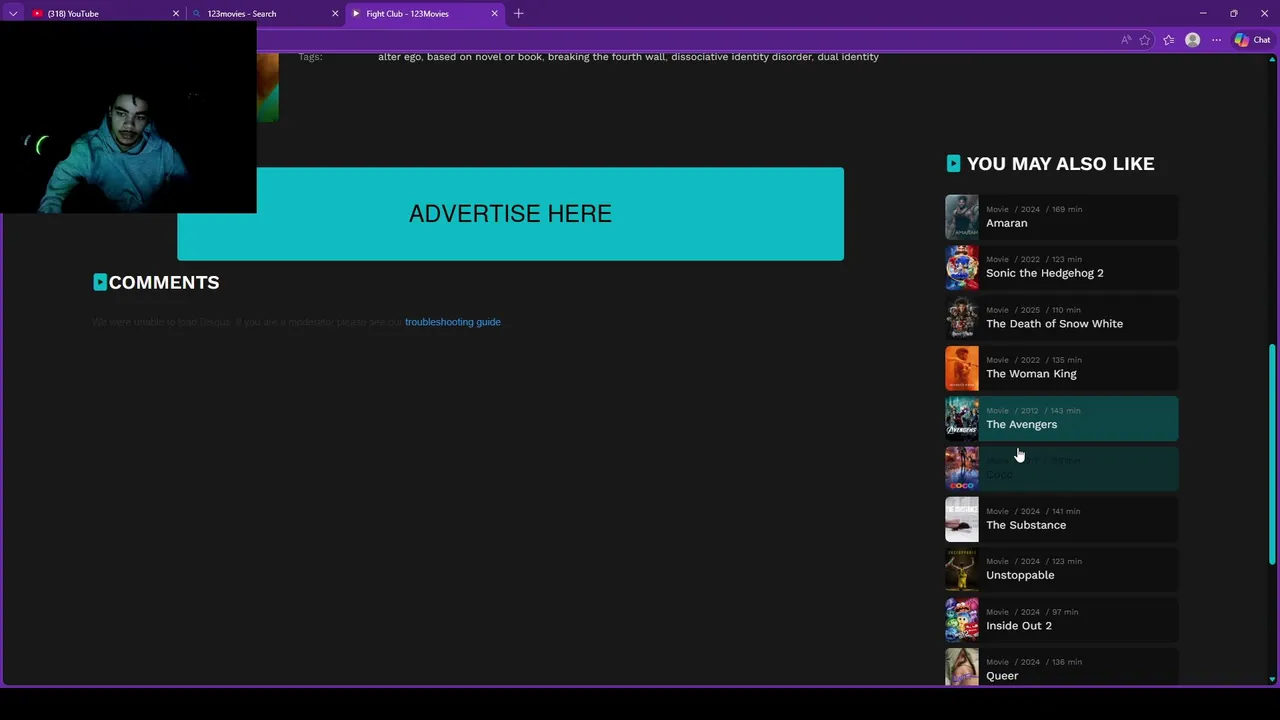This screenshot has height=720, width=1280.
Task: Open the Read Aloud icon in address bar
Action: [x=1126, y=40]
